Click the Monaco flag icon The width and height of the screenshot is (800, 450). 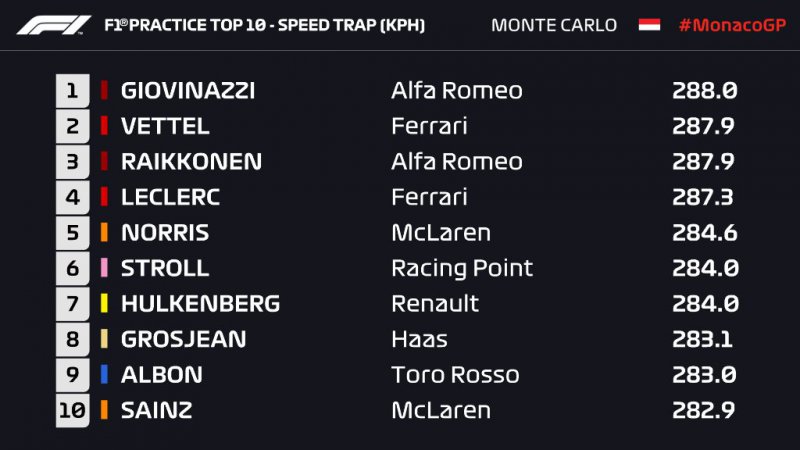[649, 24]
